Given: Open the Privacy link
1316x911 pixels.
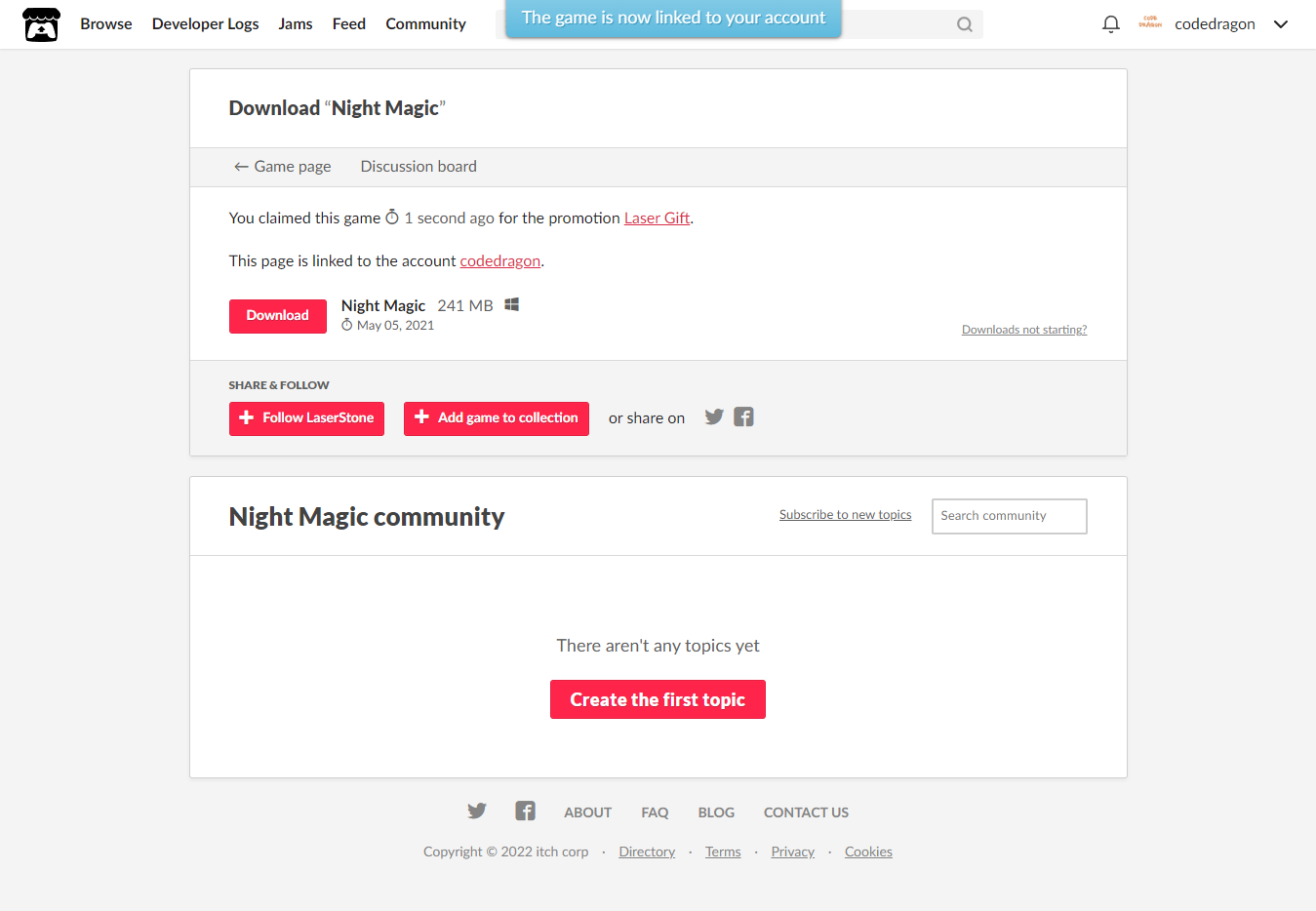Looking at the screenshot, I should [x=792, y=852].
